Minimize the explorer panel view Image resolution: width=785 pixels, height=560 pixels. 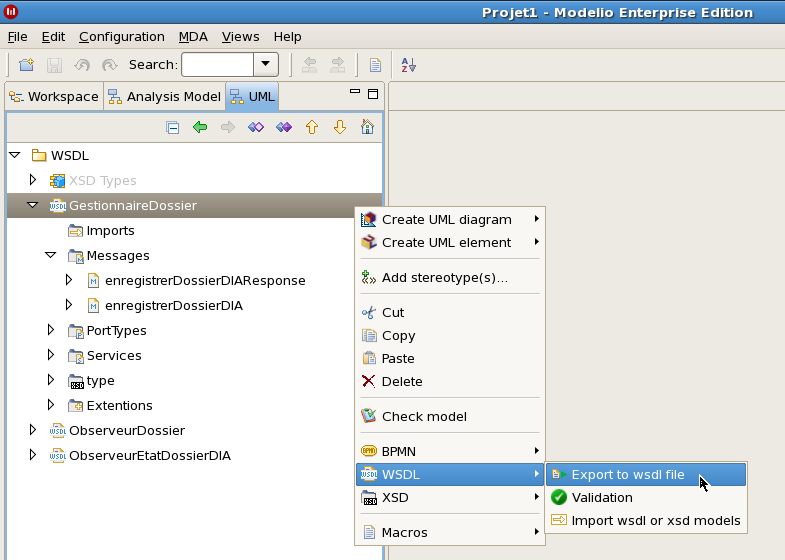[355, 92]
